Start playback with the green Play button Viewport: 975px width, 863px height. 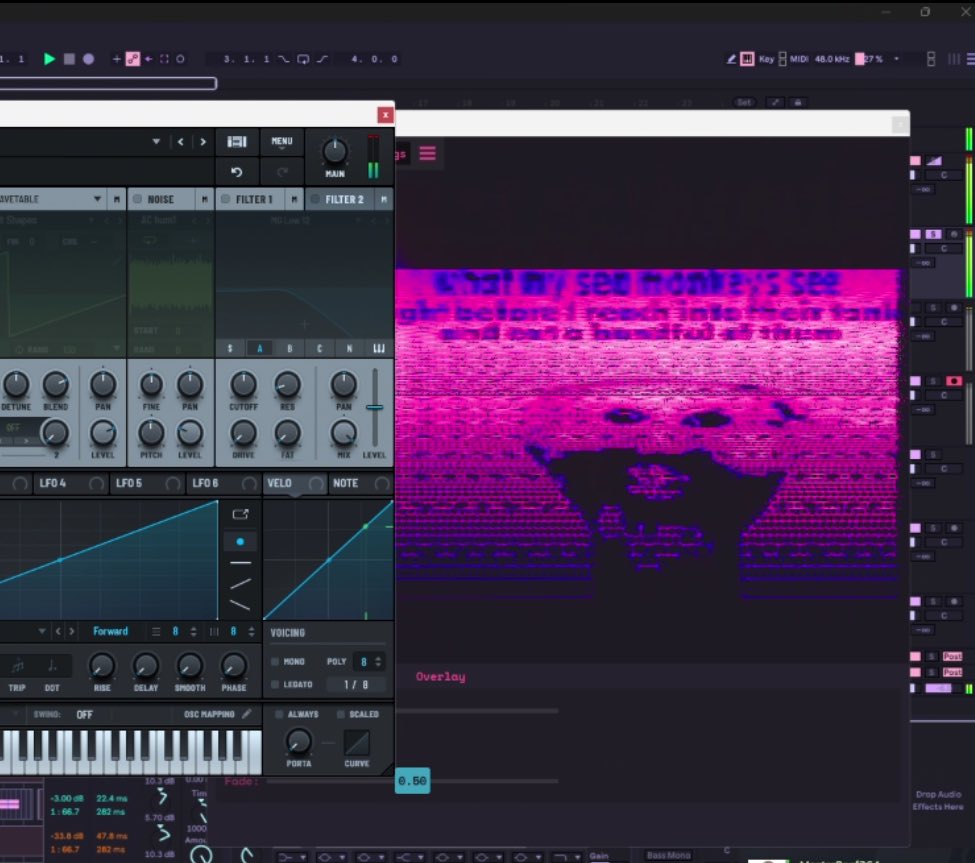(49, 59)
